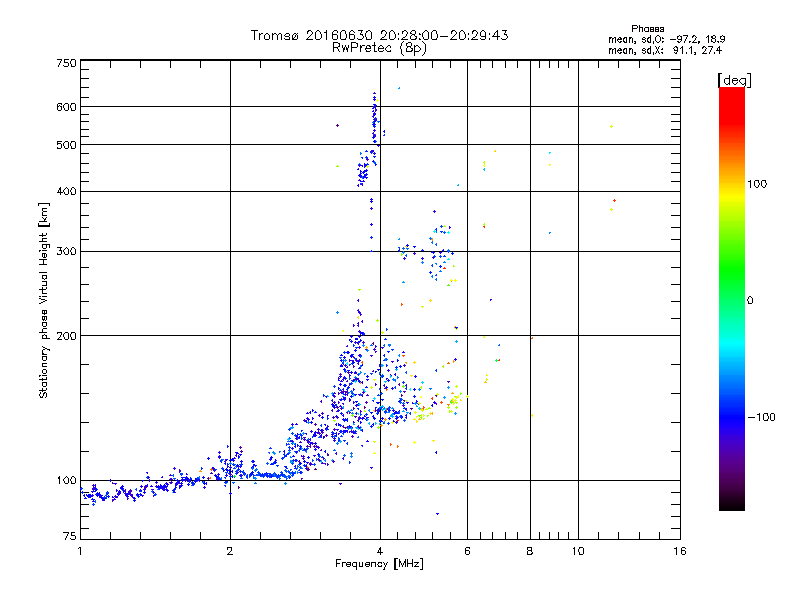Screen dimensions: 800x600
Task: Click the black bottom of the colorbar
Action: [732, 503]
